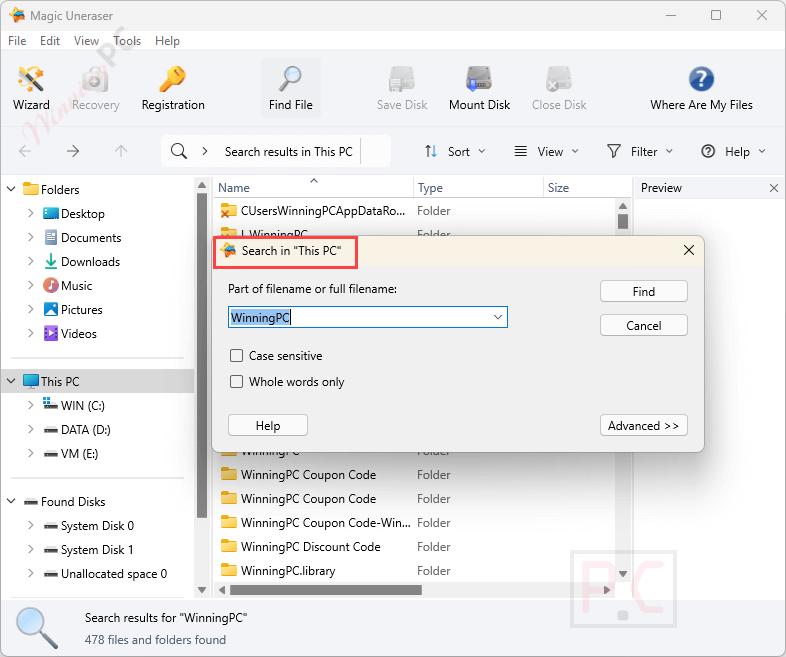Image resolution: width=786 pixels, height=657 pixels.
Task: Open the File menu
Action: click(x=17, y=41)
